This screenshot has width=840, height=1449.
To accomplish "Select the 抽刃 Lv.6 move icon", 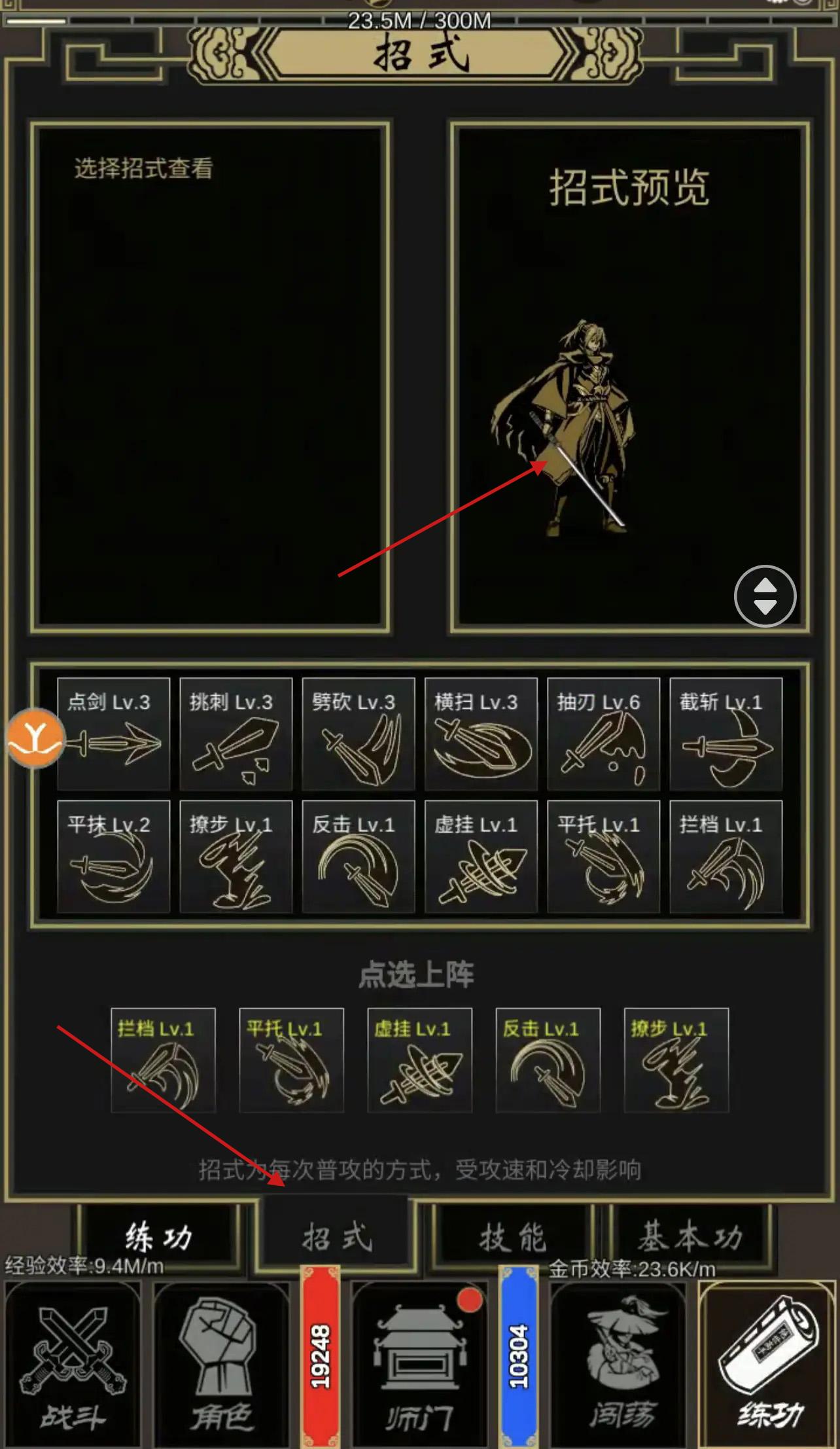I will (x=603, y=734).
